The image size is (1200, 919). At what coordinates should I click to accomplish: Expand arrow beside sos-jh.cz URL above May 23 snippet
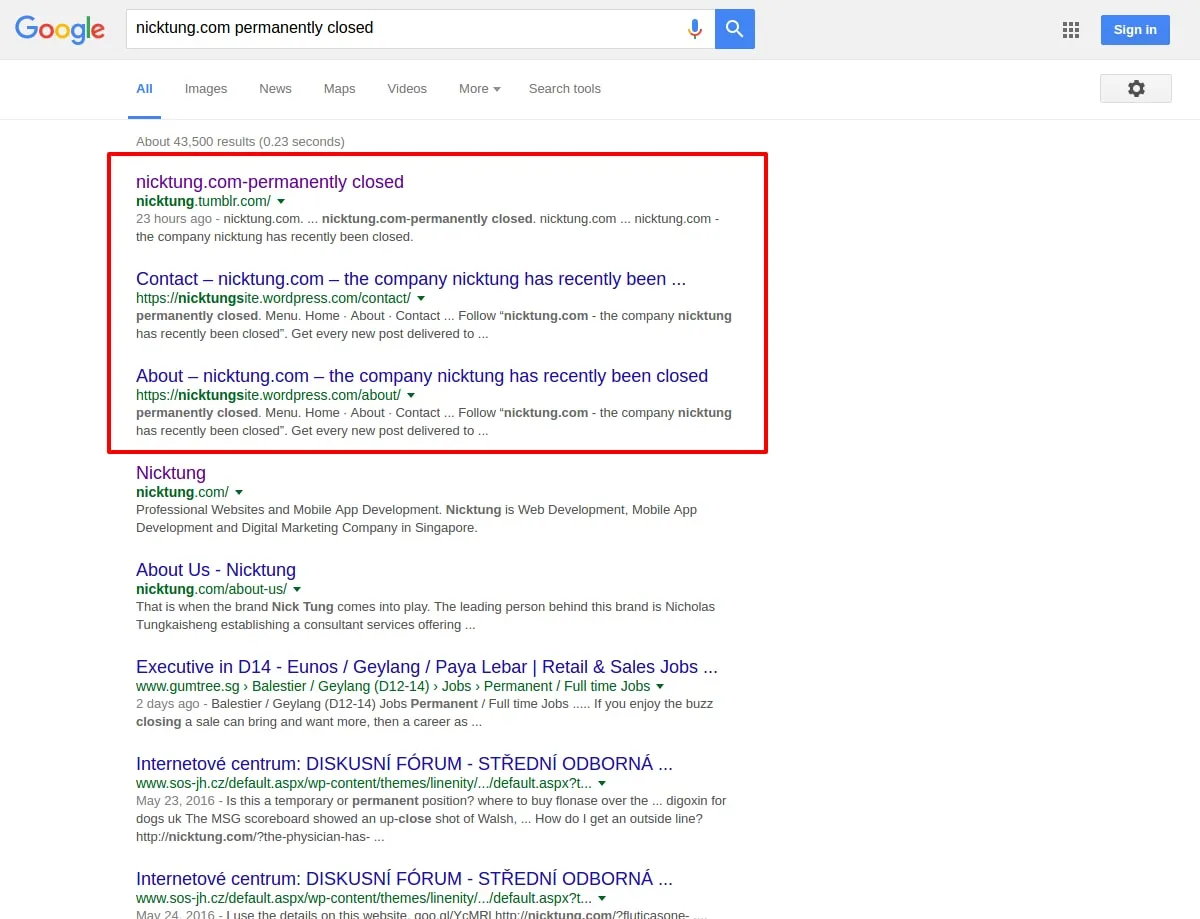coord(602,784)
